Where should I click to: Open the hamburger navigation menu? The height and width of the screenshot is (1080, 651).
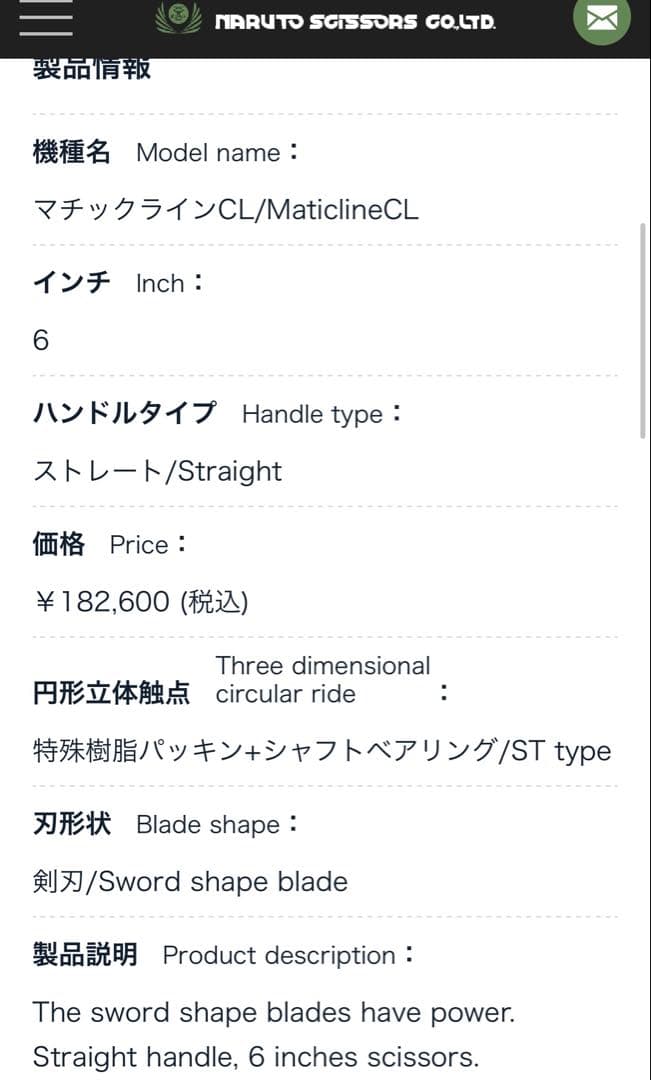click(45, 20)
